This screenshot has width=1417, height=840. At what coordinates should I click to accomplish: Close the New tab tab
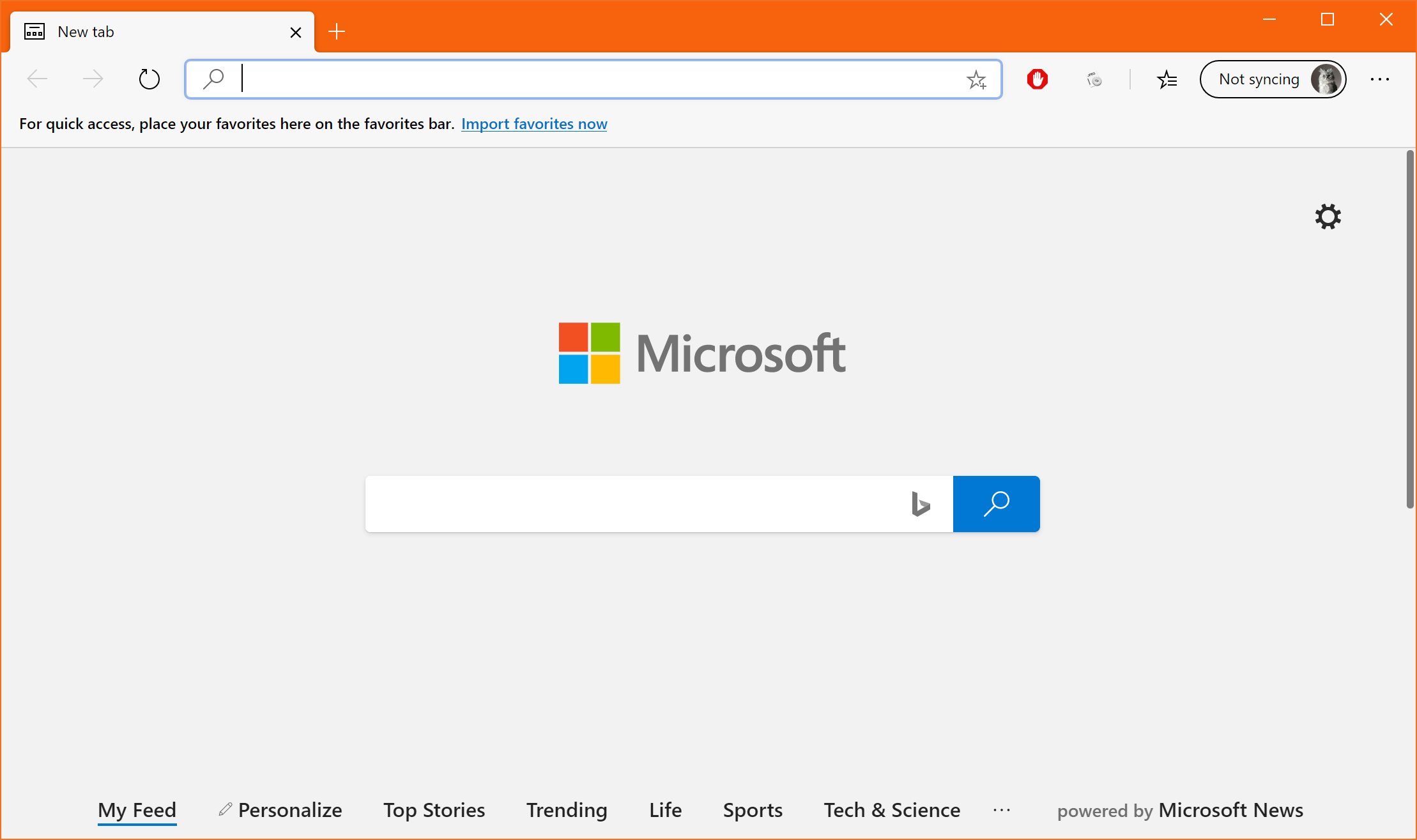pos(296,32)
